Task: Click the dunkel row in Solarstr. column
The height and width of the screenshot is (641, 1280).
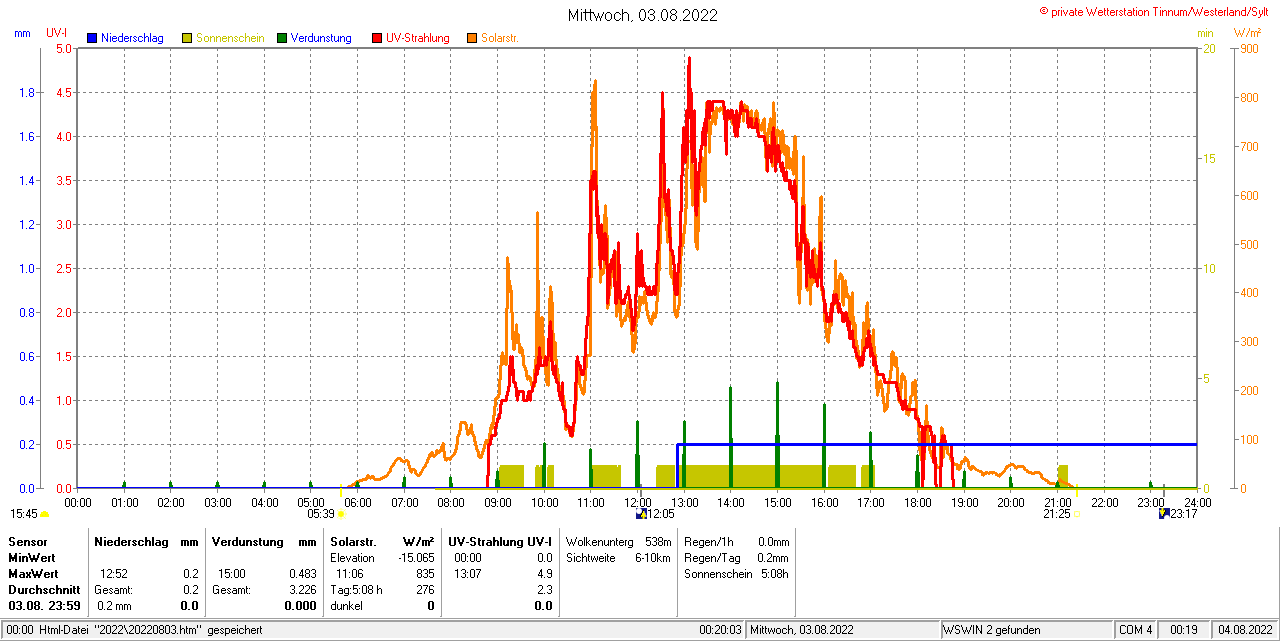Action: 383,606
